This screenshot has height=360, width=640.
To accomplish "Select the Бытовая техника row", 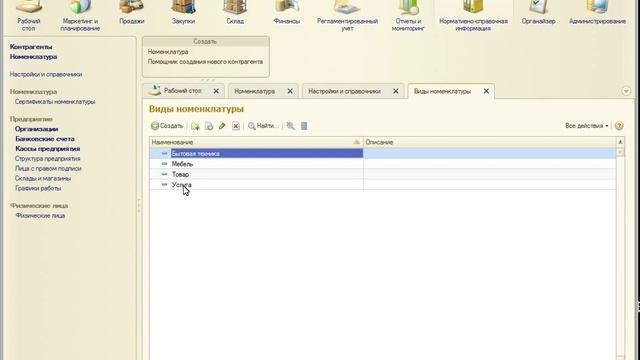I will coord(382,153).
